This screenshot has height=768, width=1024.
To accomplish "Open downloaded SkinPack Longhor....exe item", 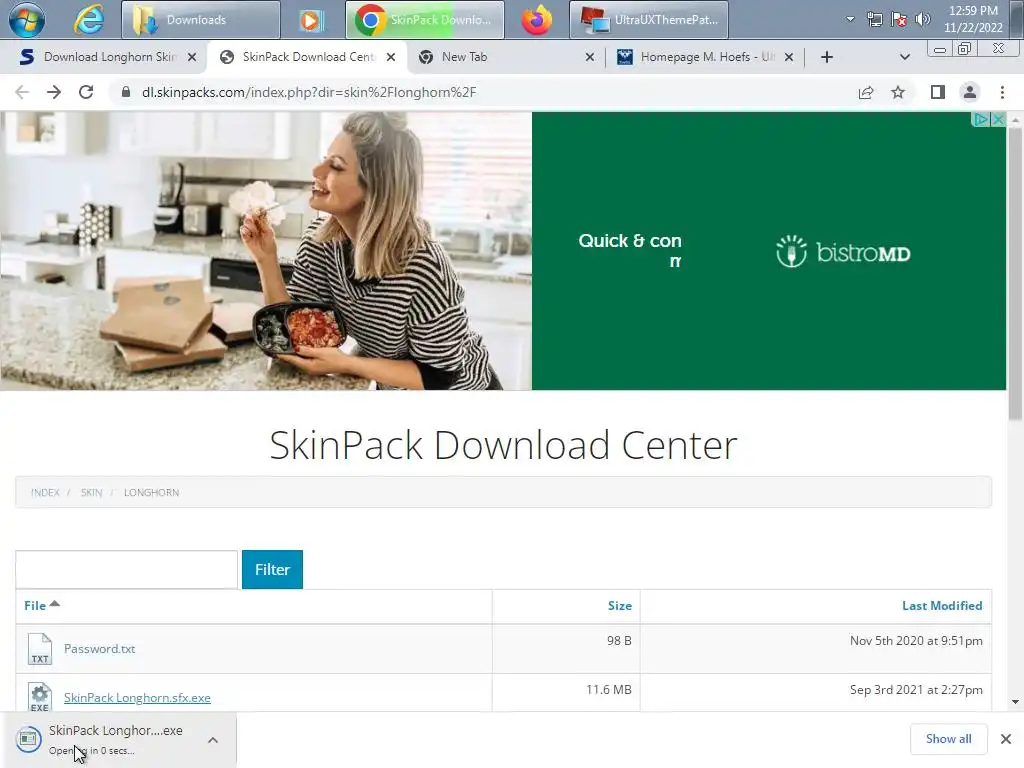I will click(104, 739).
